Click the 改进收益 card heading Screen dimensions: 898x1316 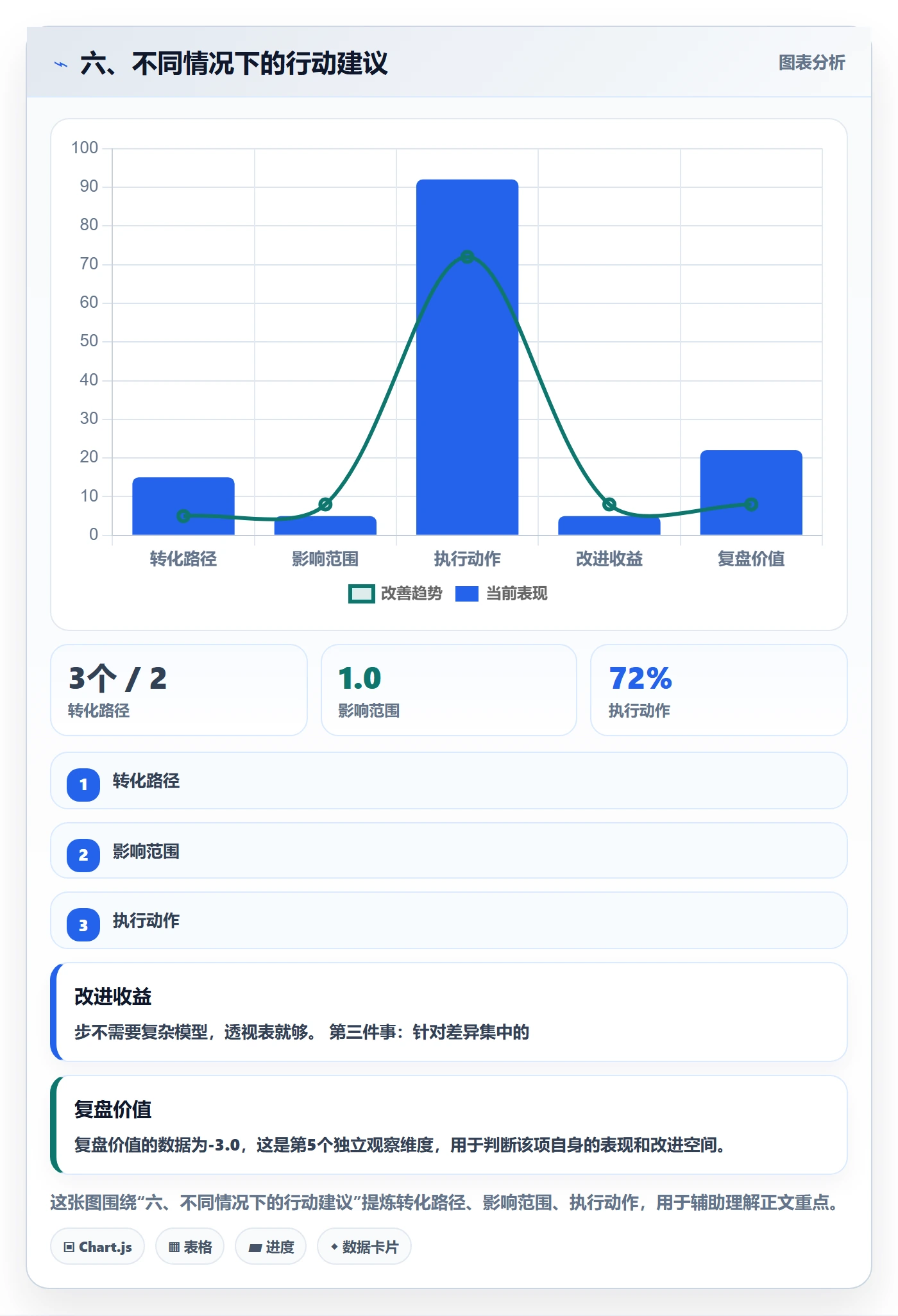(x=113, y=997)
